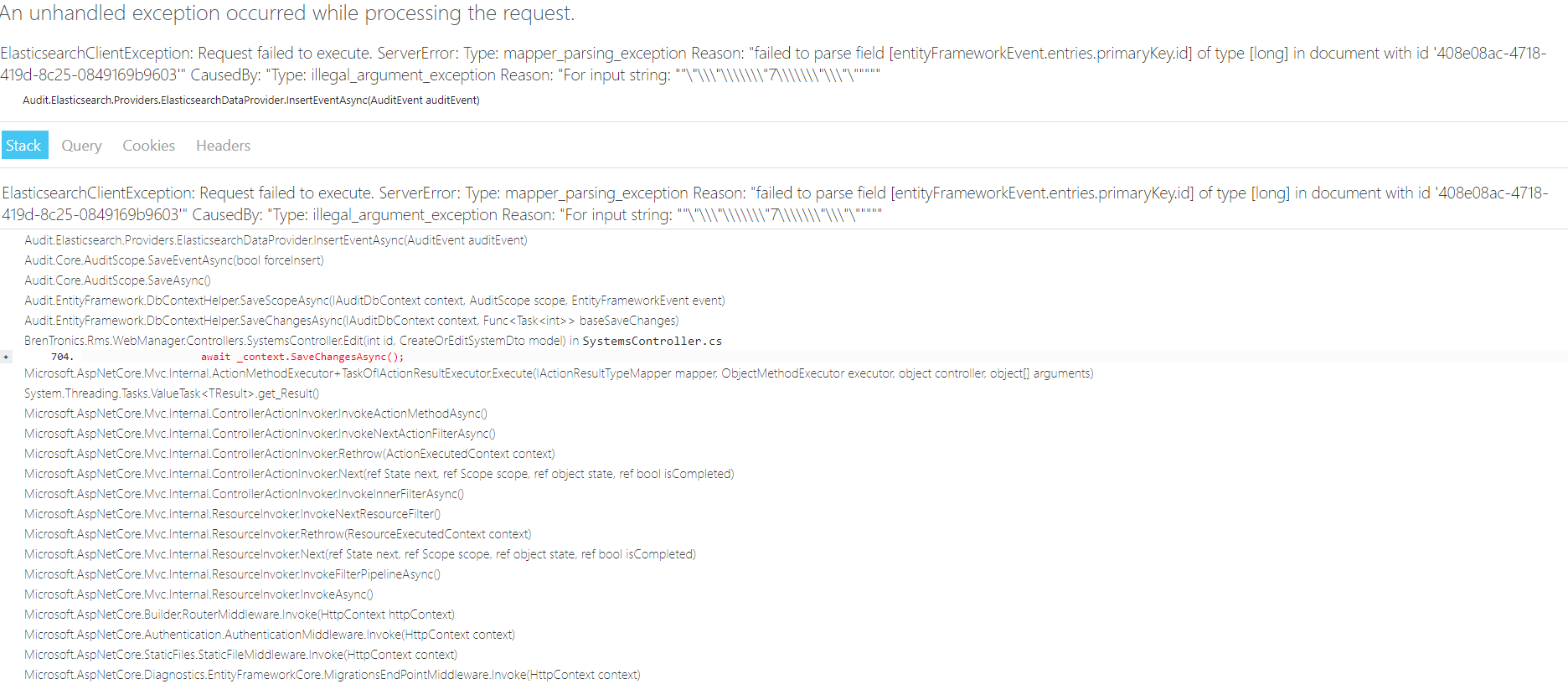This screenshot has height=684, width=1568.
Task: Switch to the Cookies tab
Action: [x=147, y=145]
